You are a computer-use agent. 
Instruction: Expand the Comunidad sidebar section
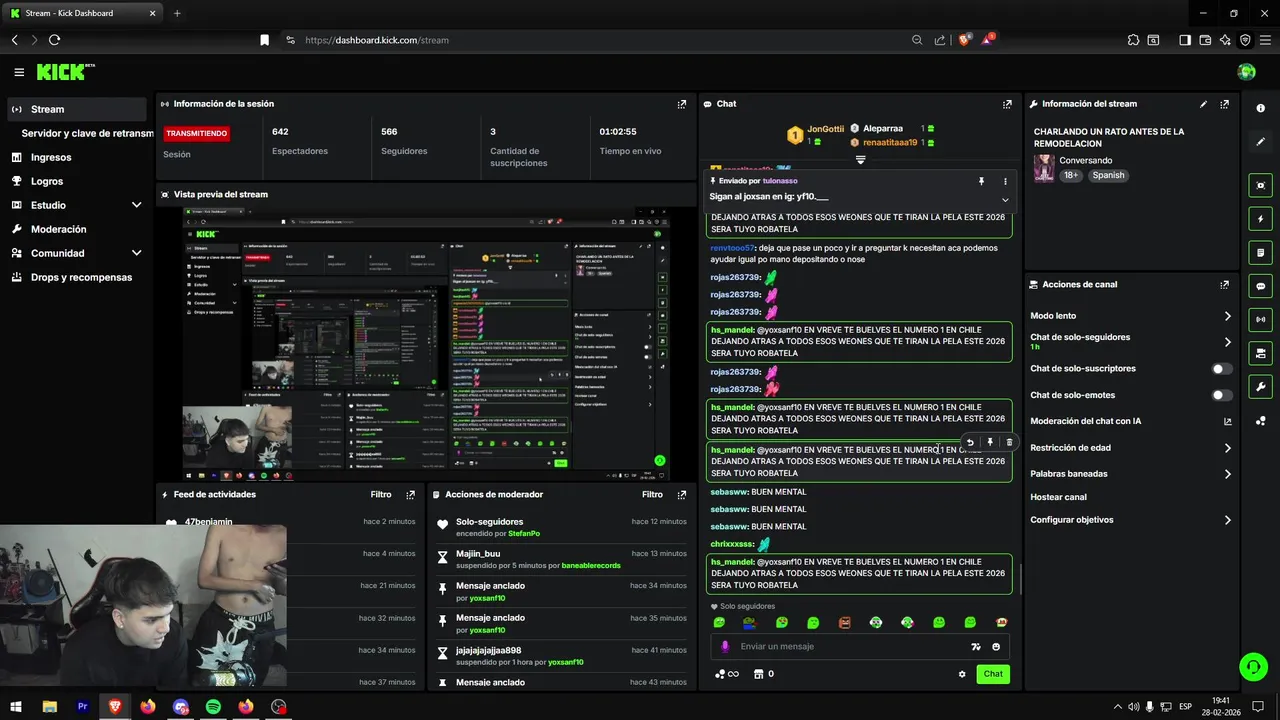coord(137,253)
